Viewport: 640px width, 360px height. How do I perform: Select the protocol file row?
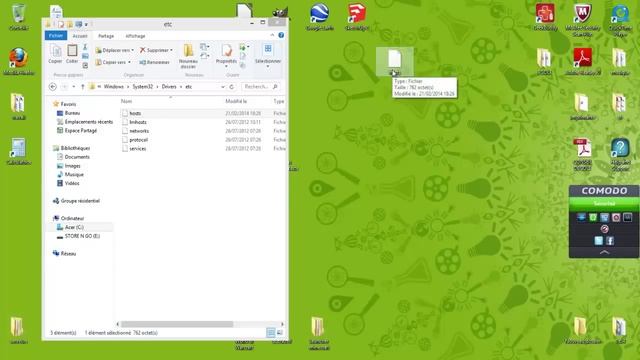[x=203, y=140]
